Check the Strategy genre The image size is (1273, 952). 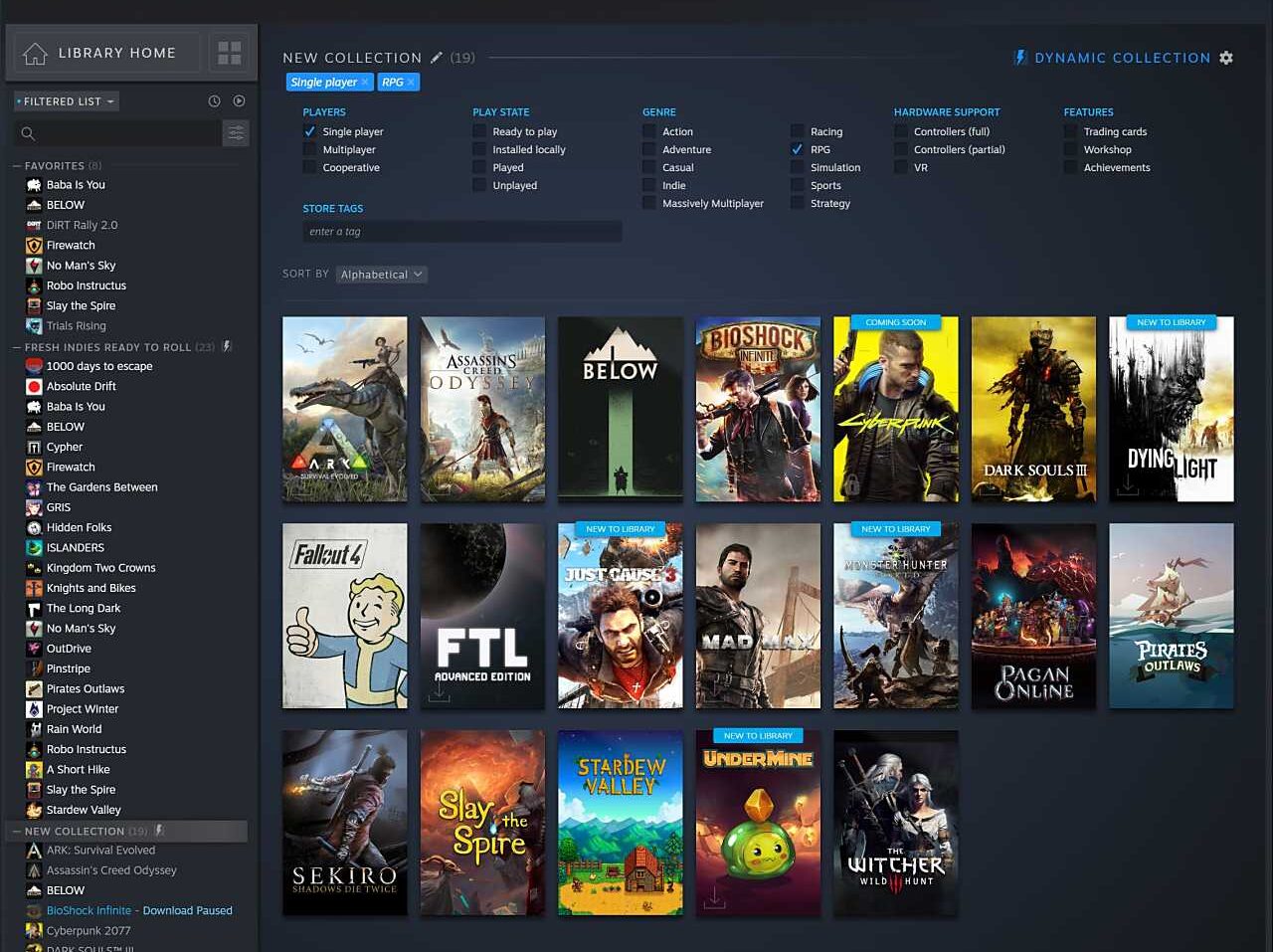point(798,203)
